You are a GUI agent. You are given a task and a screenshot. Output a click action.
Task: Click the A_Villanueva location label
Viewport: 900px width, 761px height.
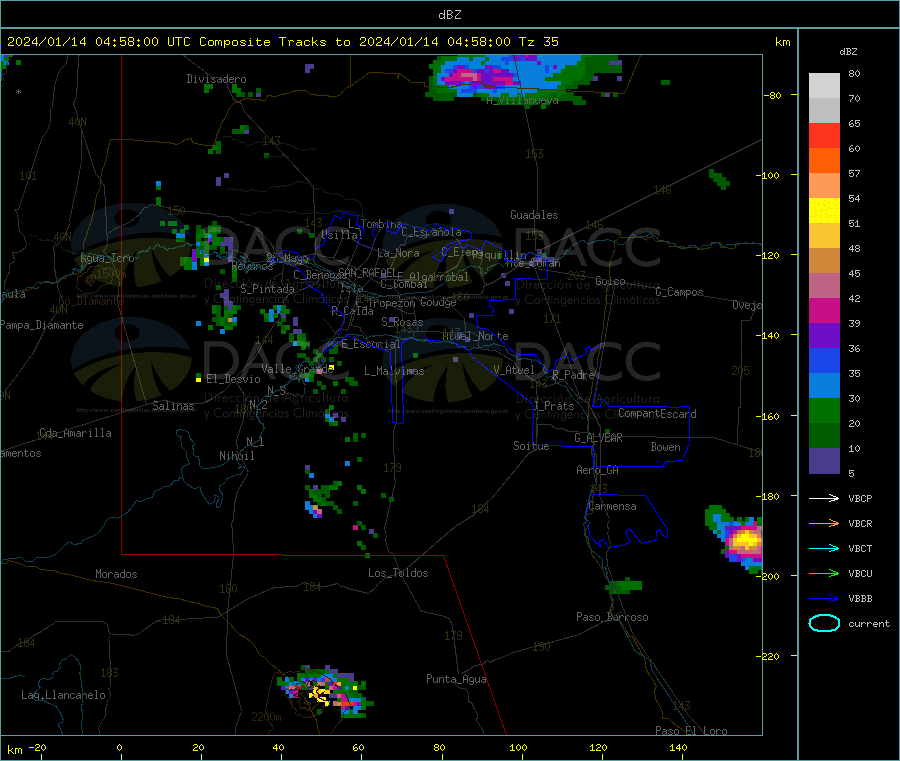(x=522, y=100)
